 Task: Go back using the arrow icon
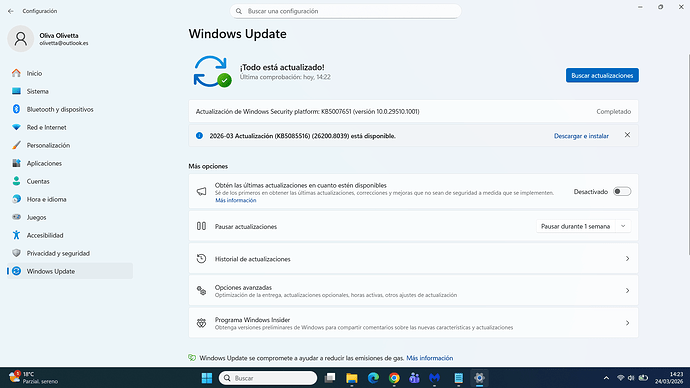[x=11, y=11]
